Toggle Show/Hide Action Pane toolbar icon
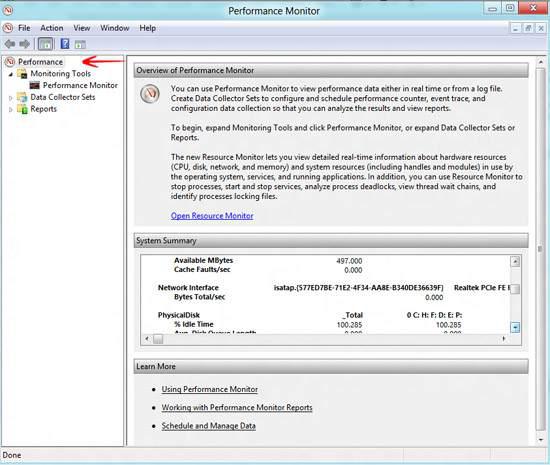The height and width of the screenshot is (465, 550). point(80,44)
